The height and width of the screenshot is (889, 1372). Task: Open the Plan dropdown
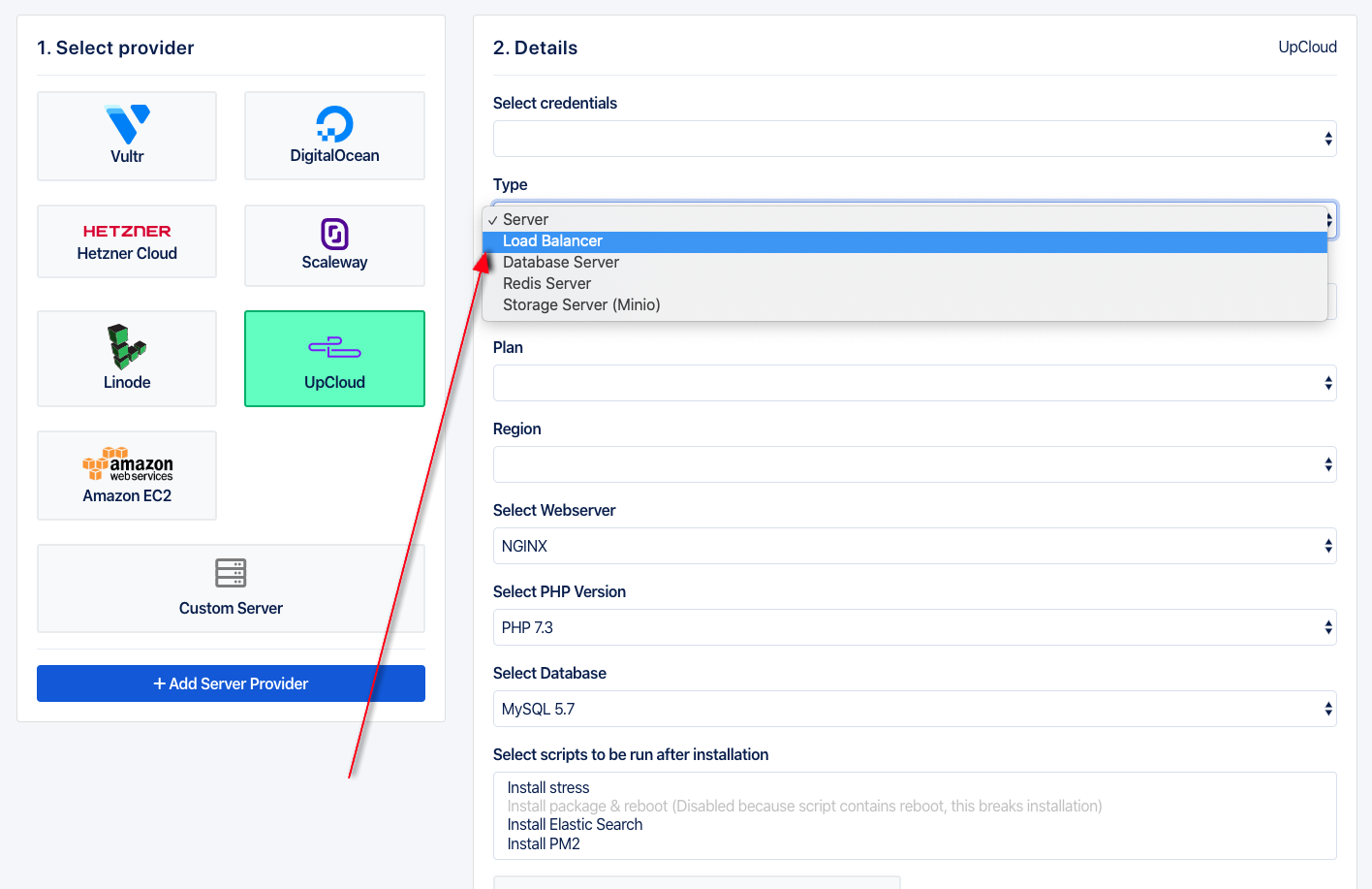pyautogui.click(x=915, y=383)
